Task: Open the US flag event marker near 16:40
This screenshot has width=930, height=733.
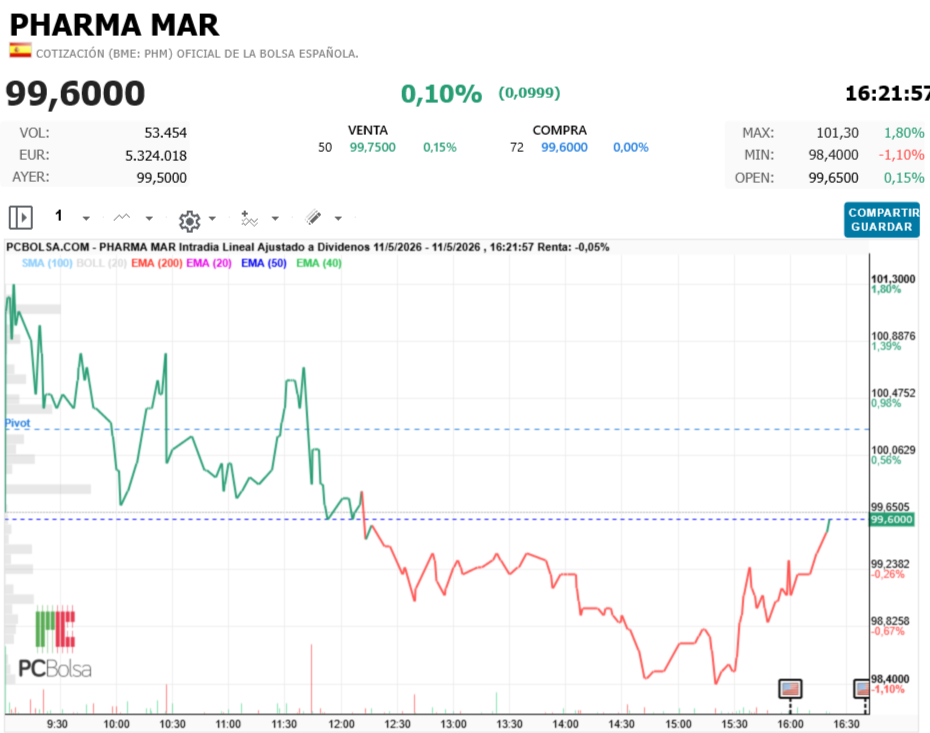Action: pyautogui.click(x=862, y=689)
